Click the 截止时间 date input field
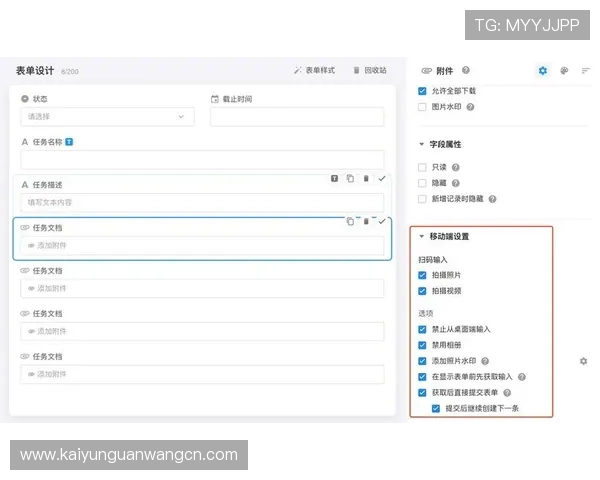The height and width of the screenshot is (480, 600). (297, 117)
